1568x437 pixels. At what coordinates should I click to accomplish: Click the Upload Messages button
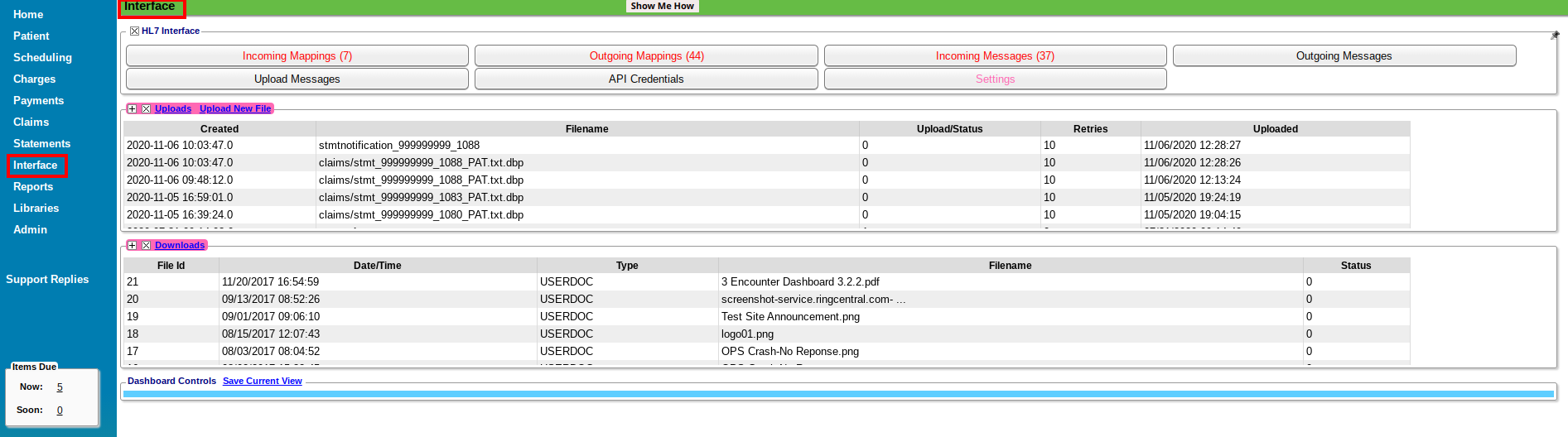click(297, 79)
